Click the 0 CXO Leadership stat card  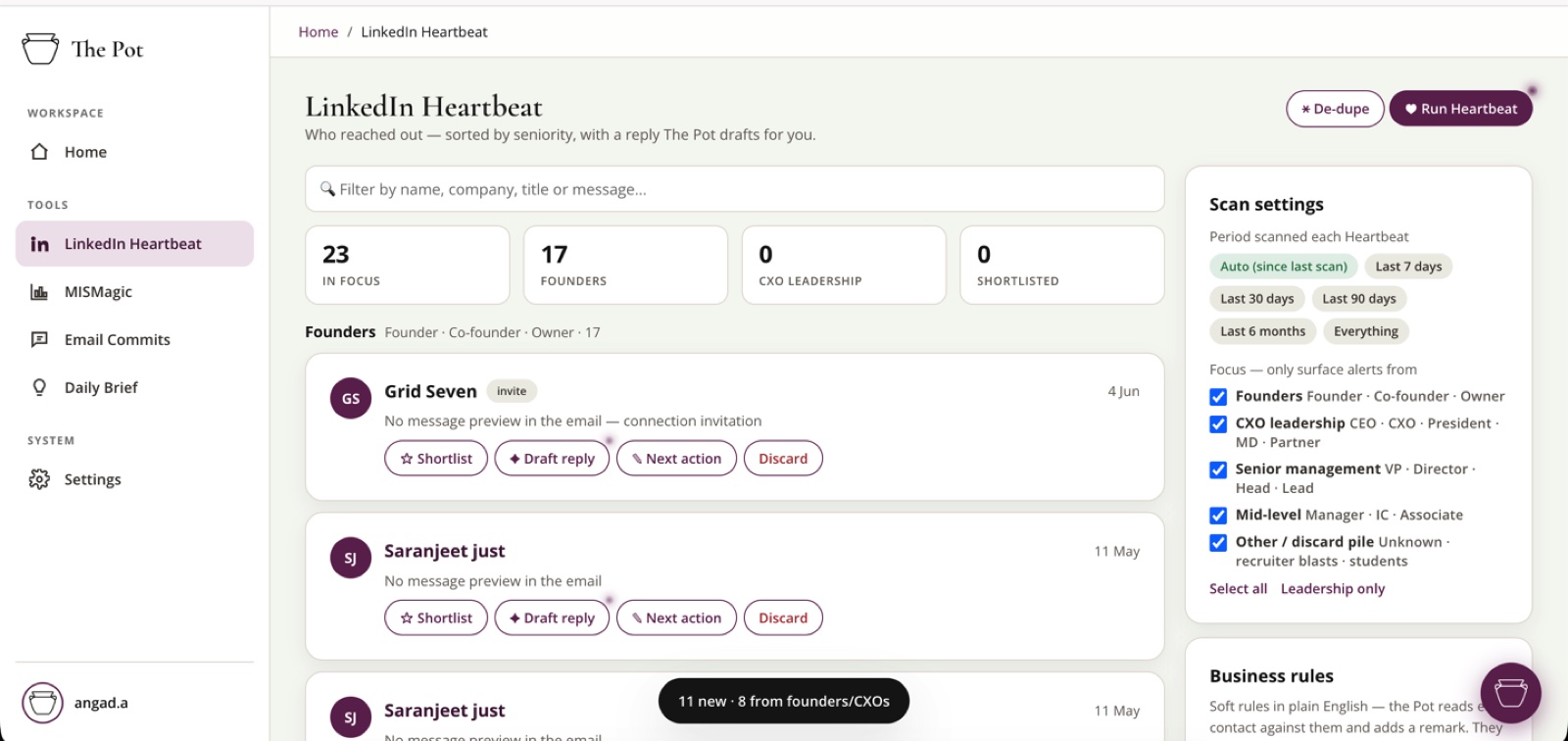[844, 266]
